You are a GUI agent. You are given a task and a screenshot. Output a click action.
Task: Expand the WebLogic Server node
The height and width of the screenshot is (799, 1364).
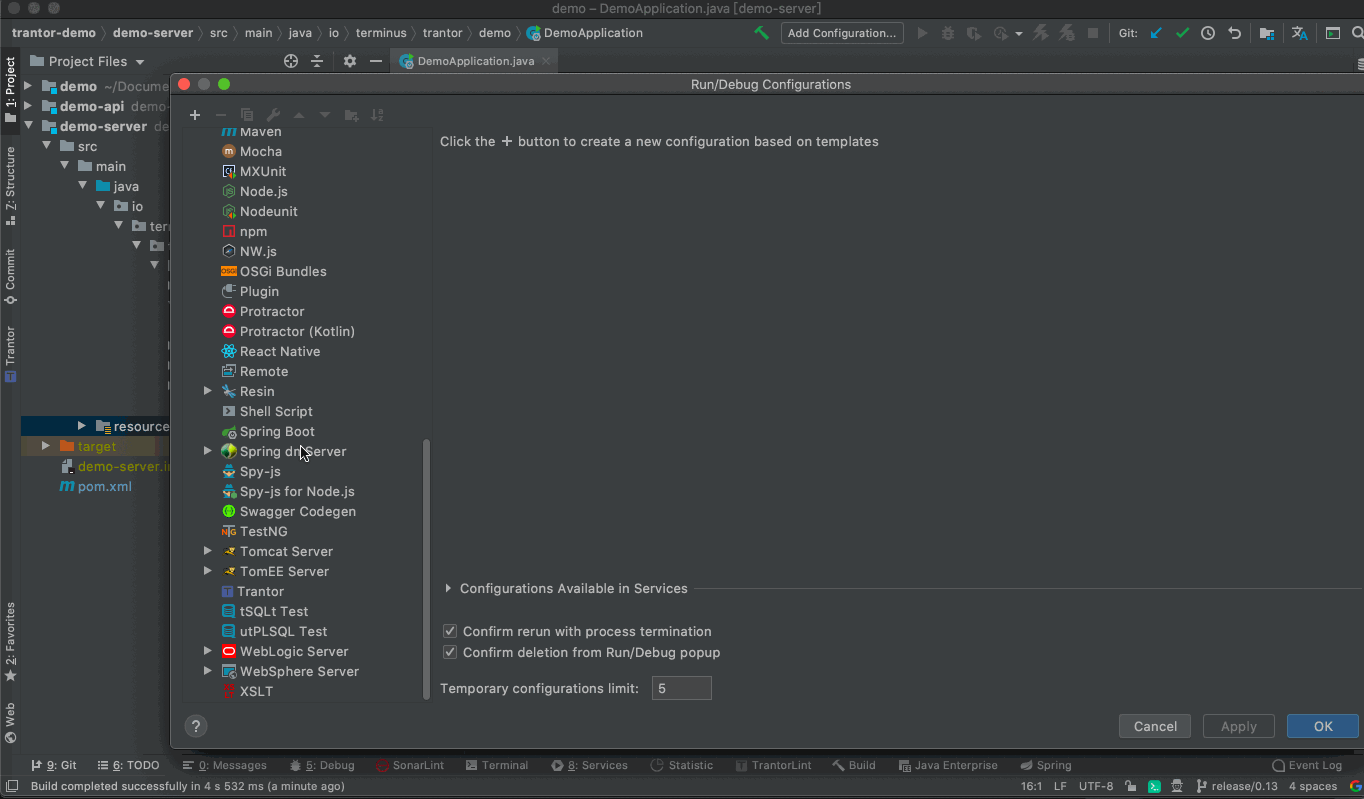click(208, 651)
